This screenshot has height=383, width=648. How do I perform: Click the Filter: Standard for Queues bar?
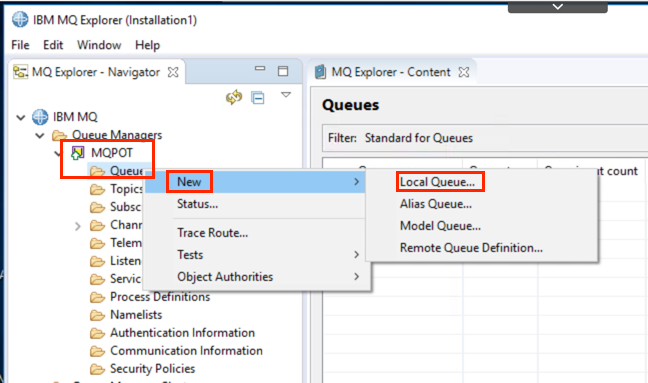pos(485,138)
